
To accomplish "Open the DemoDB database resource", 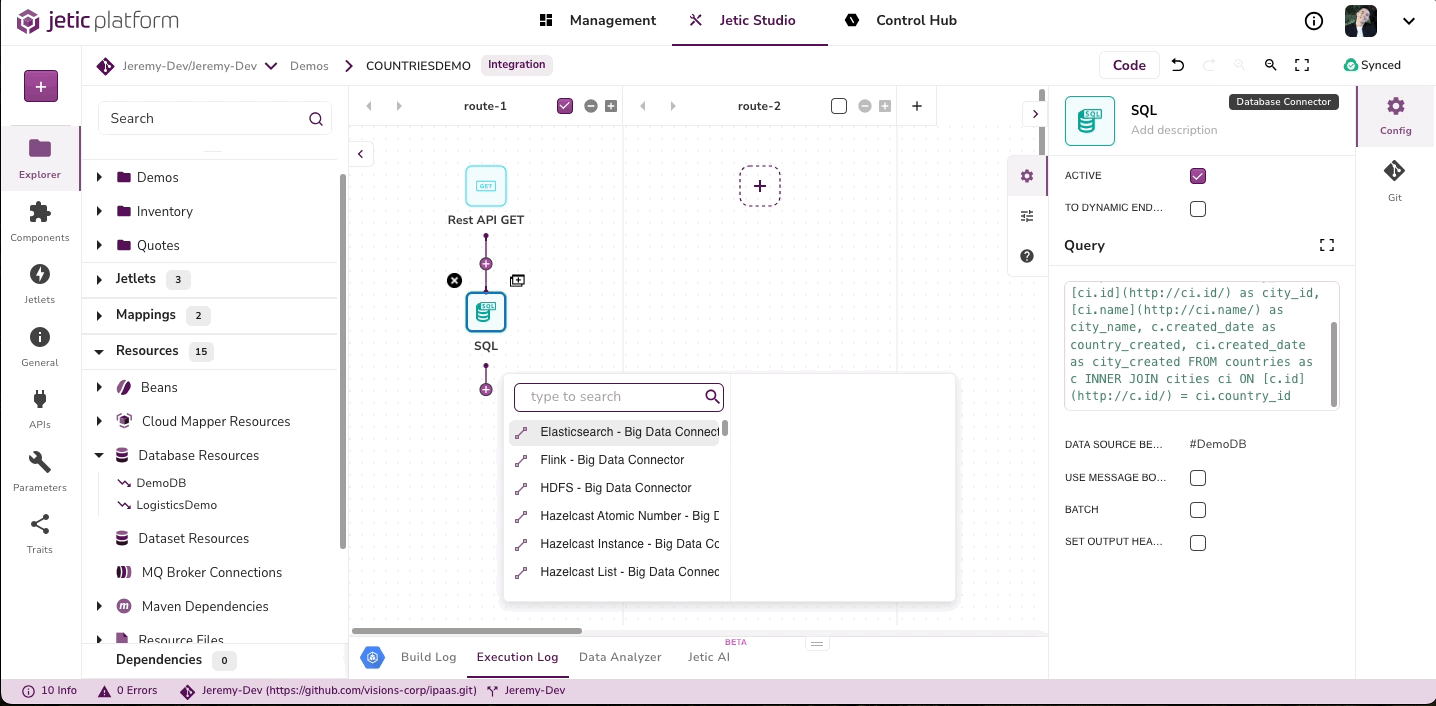I will click(x=161, y=483).
